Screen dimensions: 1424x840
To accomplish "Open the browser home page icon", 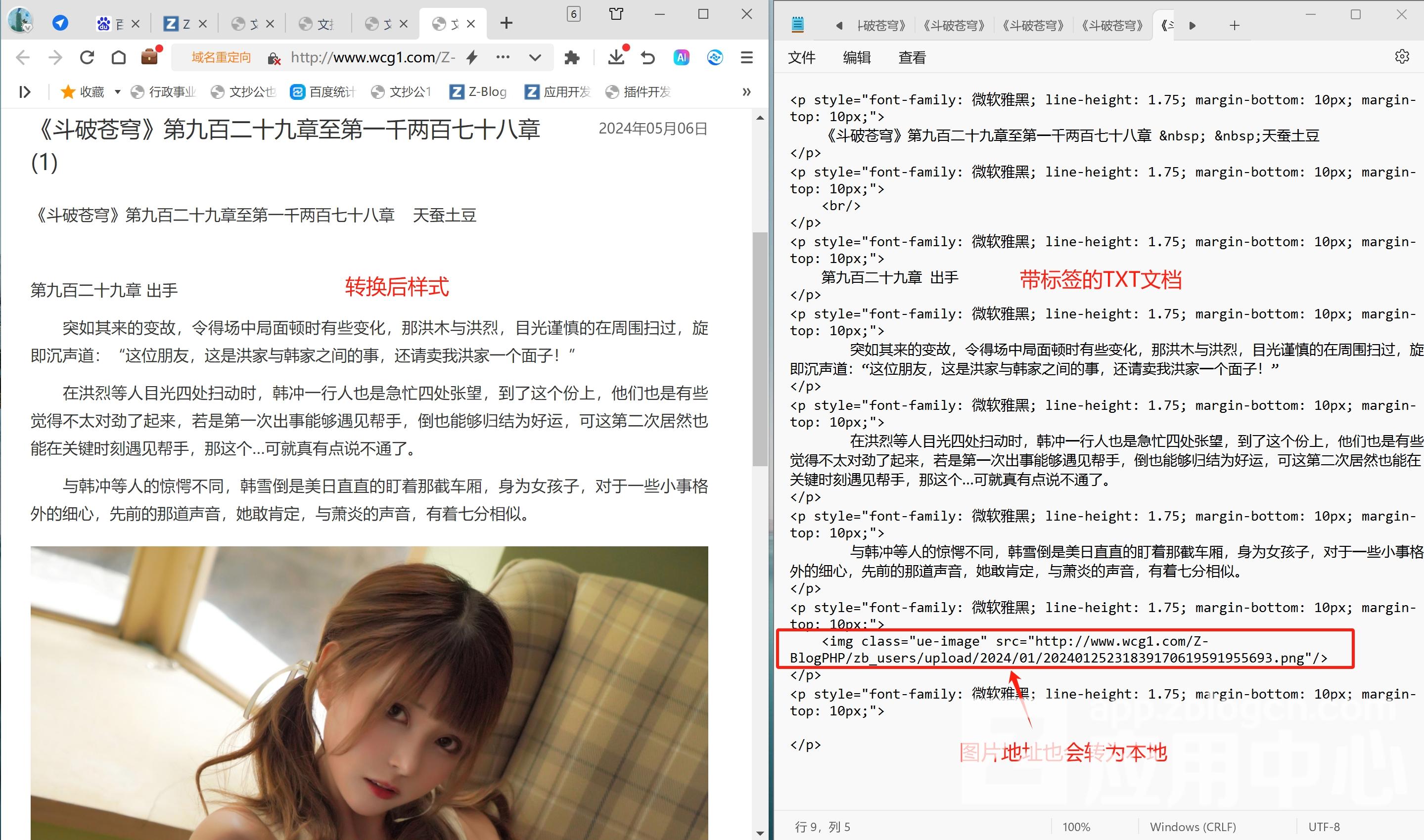I will point(118,57).
